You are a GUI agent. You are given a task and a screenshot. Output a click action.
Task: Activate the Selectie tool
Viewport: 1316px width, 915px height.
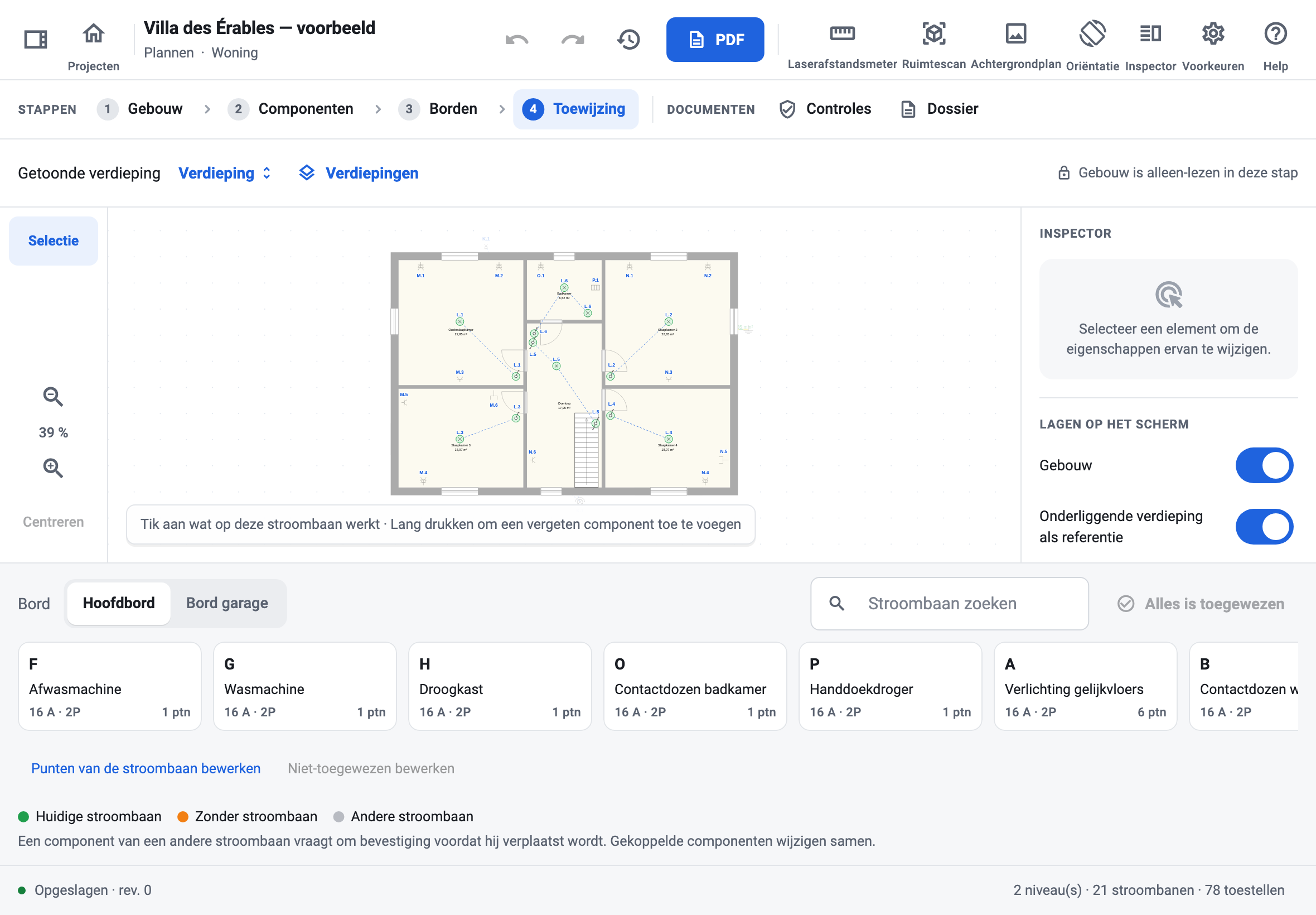54,241
